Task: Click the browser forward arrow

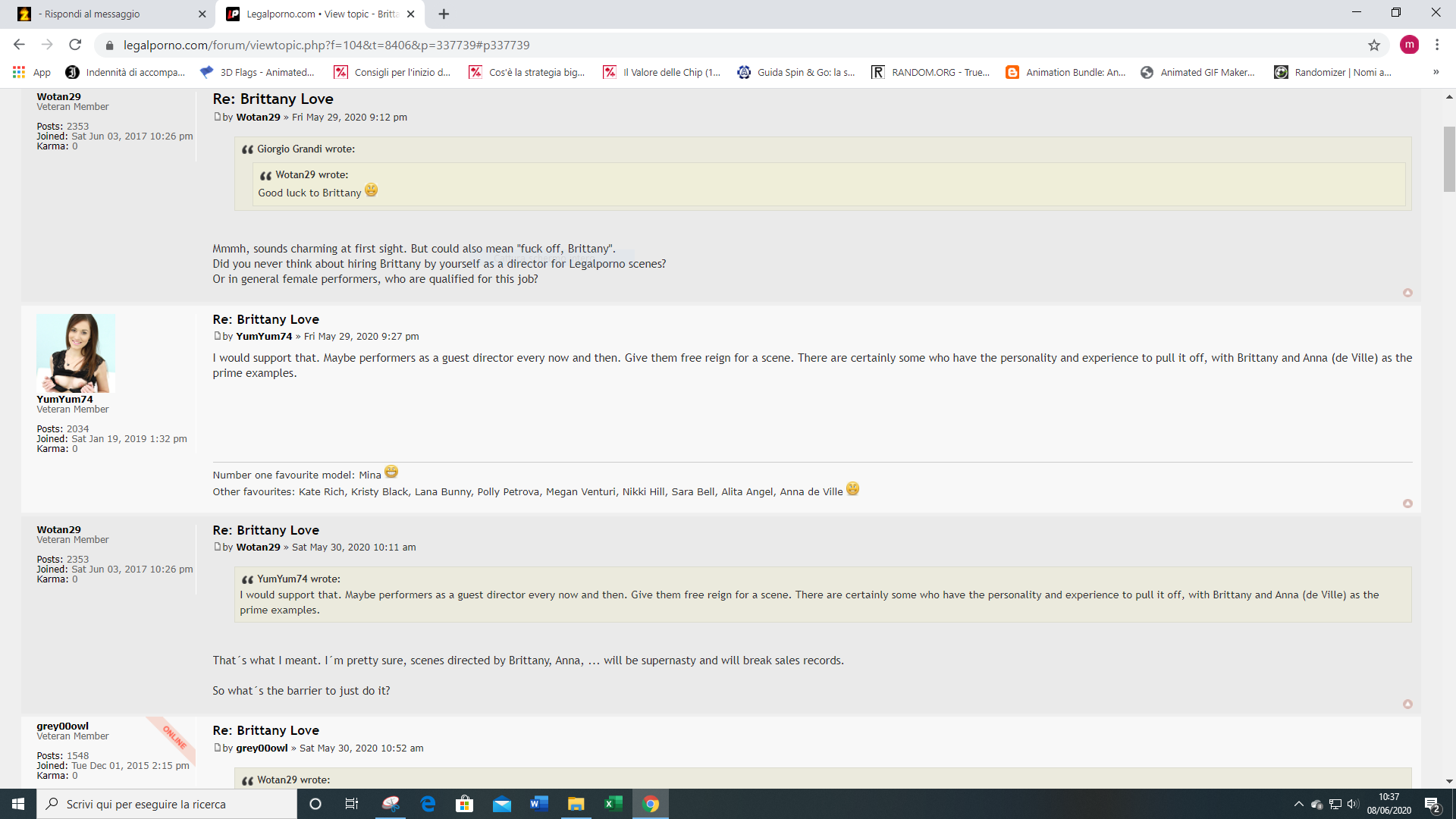Action: (x=47, y=45)
